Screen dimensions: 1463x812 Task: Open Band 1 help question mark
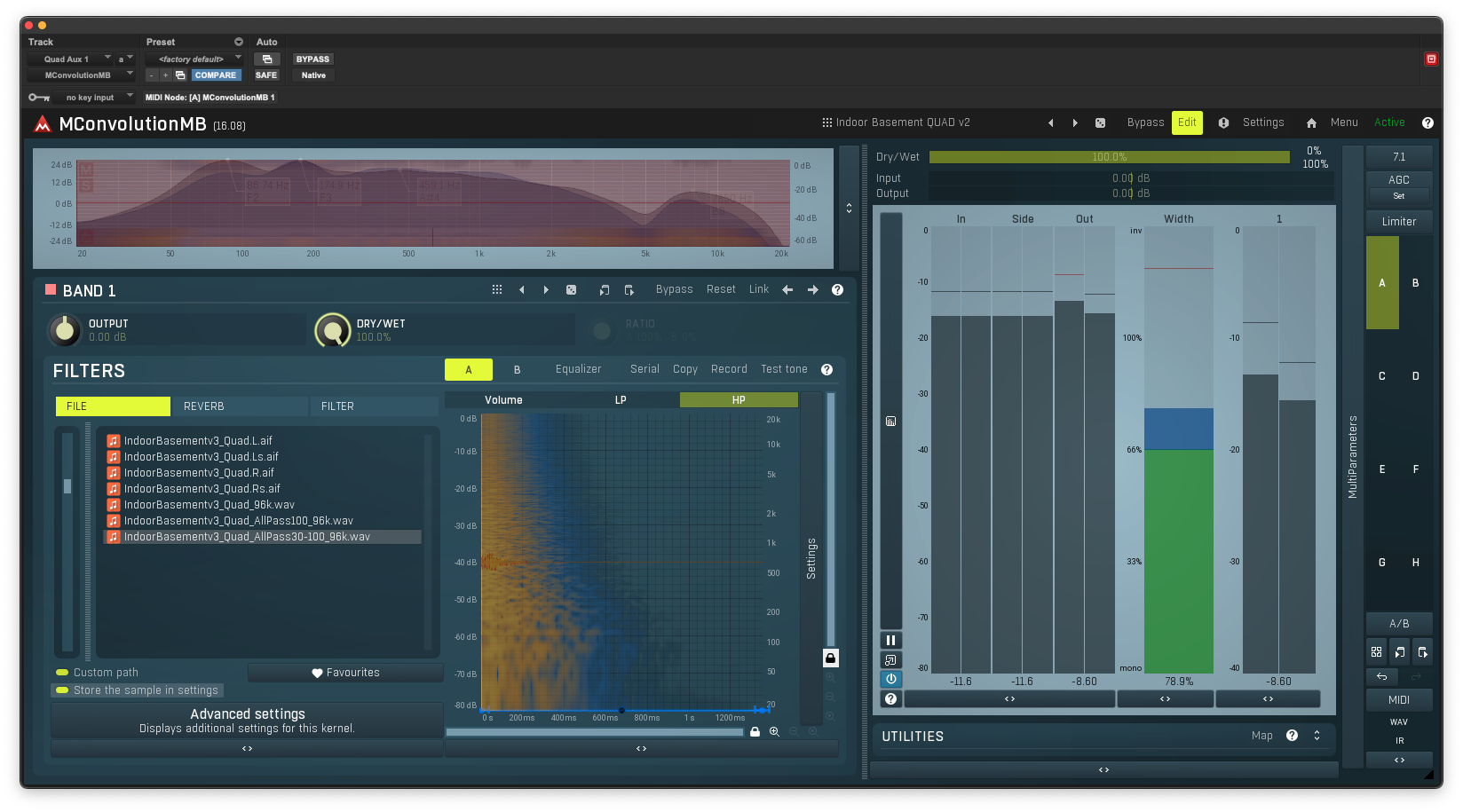(837, 290)
